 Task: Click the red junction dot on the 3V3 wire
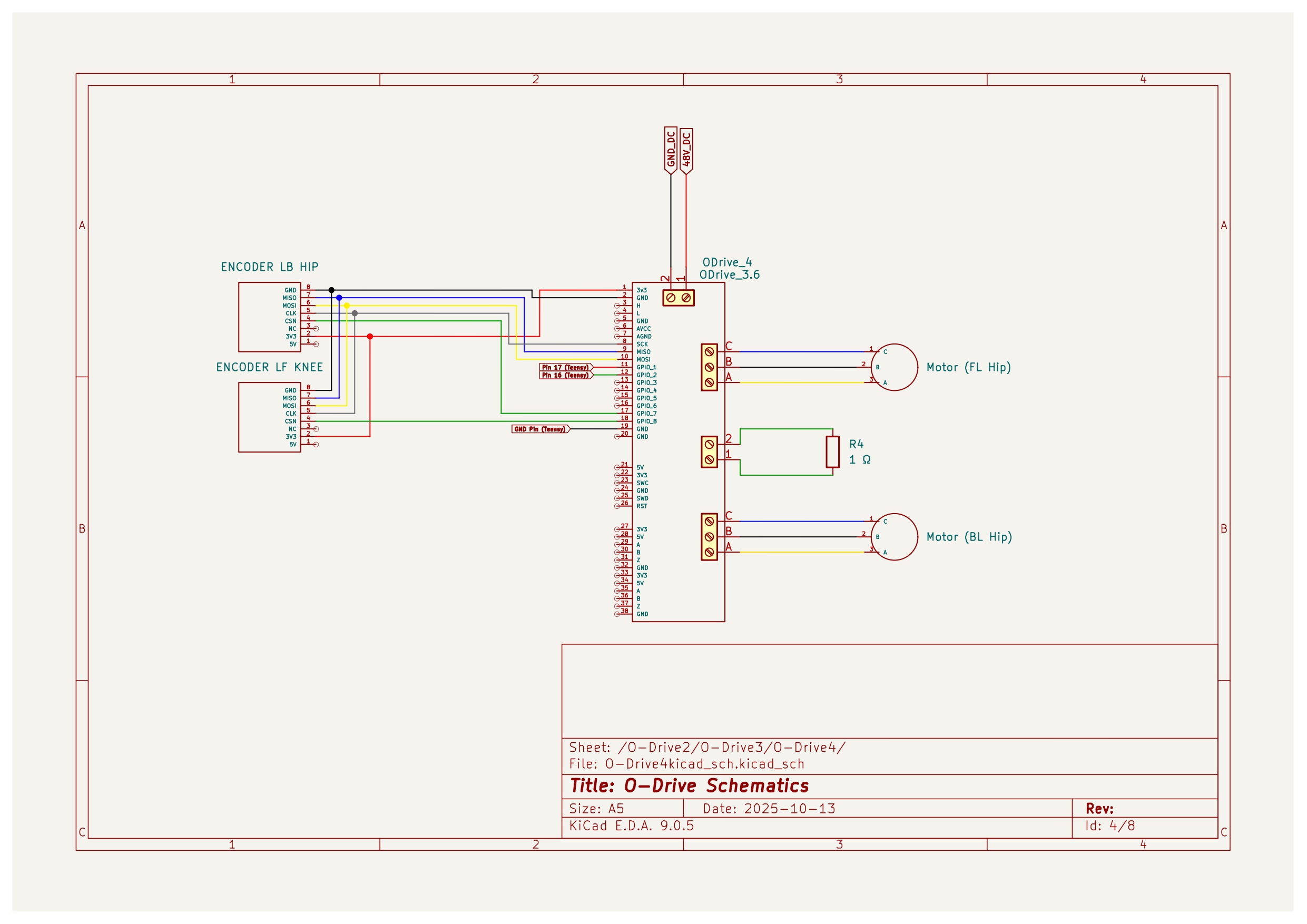click(x=370, y=337)
